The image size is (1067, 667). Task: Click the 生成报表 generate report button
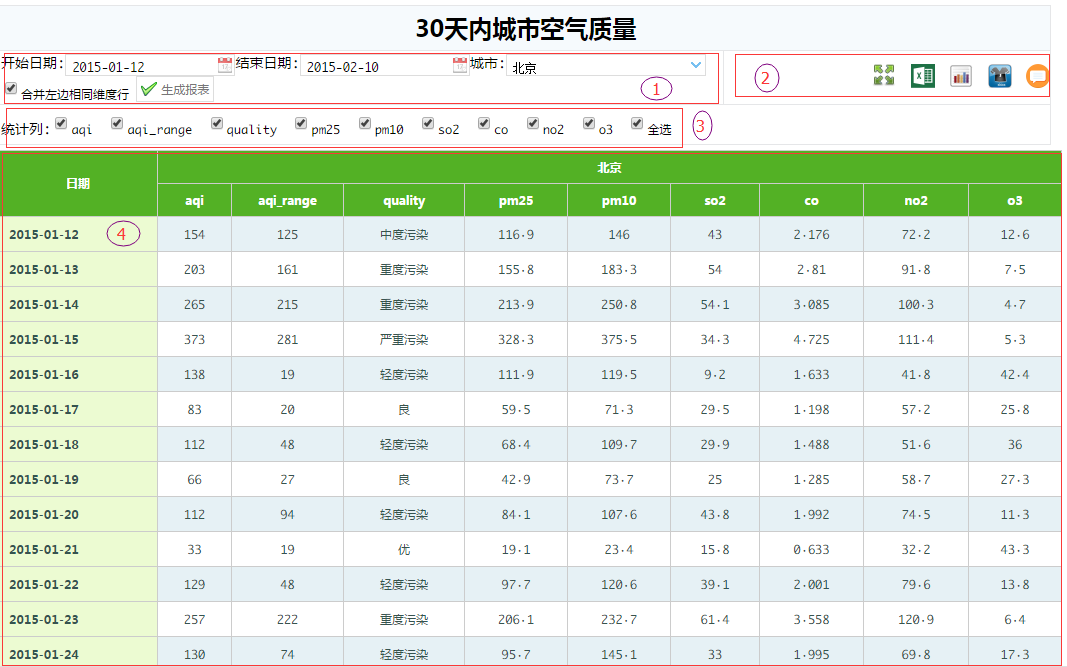[175, 90]
